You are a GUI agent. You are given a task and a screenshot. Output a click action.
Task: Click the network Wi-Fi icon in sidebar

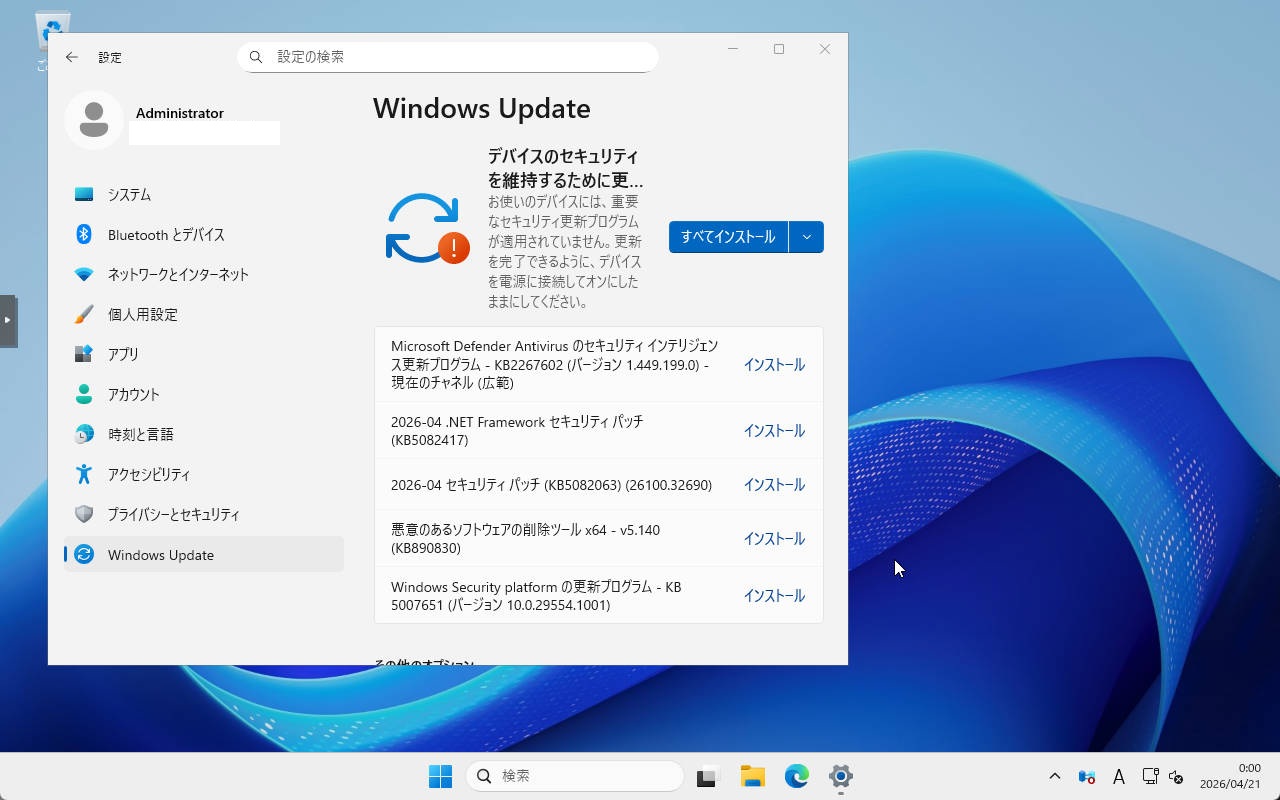(84, 274)
